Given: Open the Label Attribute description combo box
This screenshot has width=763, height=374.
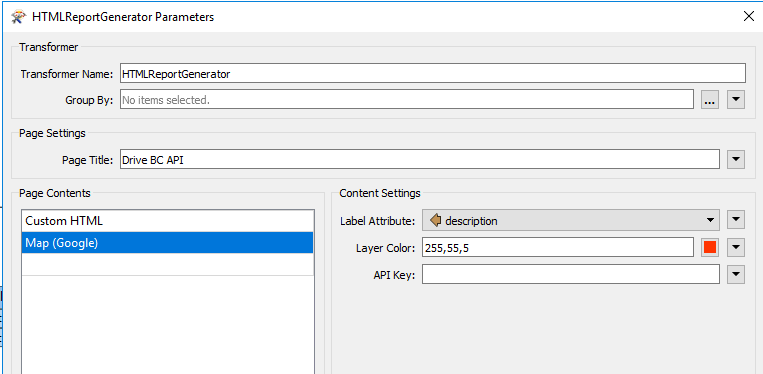Looking at the screenshot, I should pyautogui.click(x=570, y=221).
